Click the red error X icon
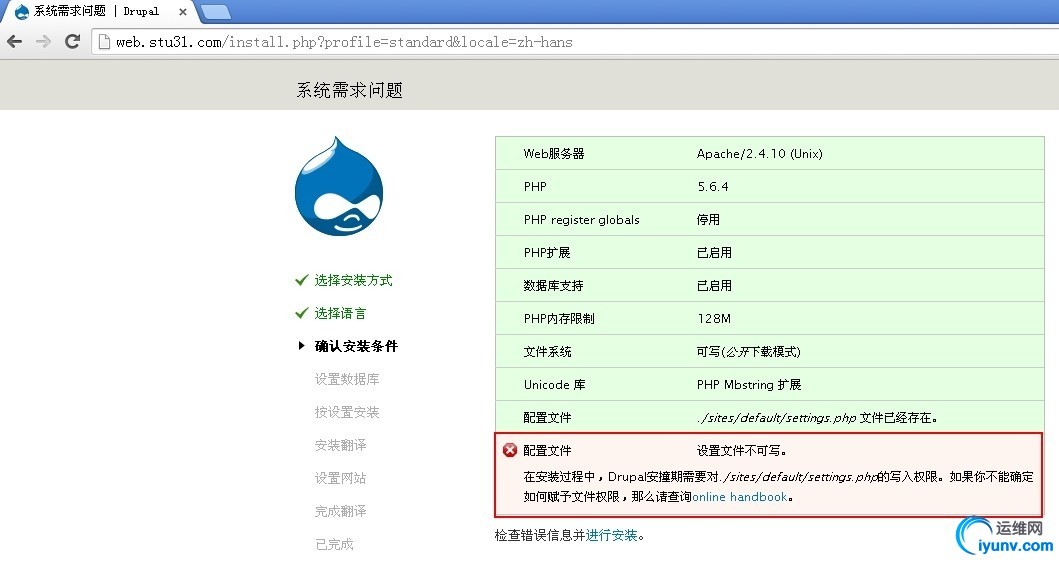 [x=510, y=450]
